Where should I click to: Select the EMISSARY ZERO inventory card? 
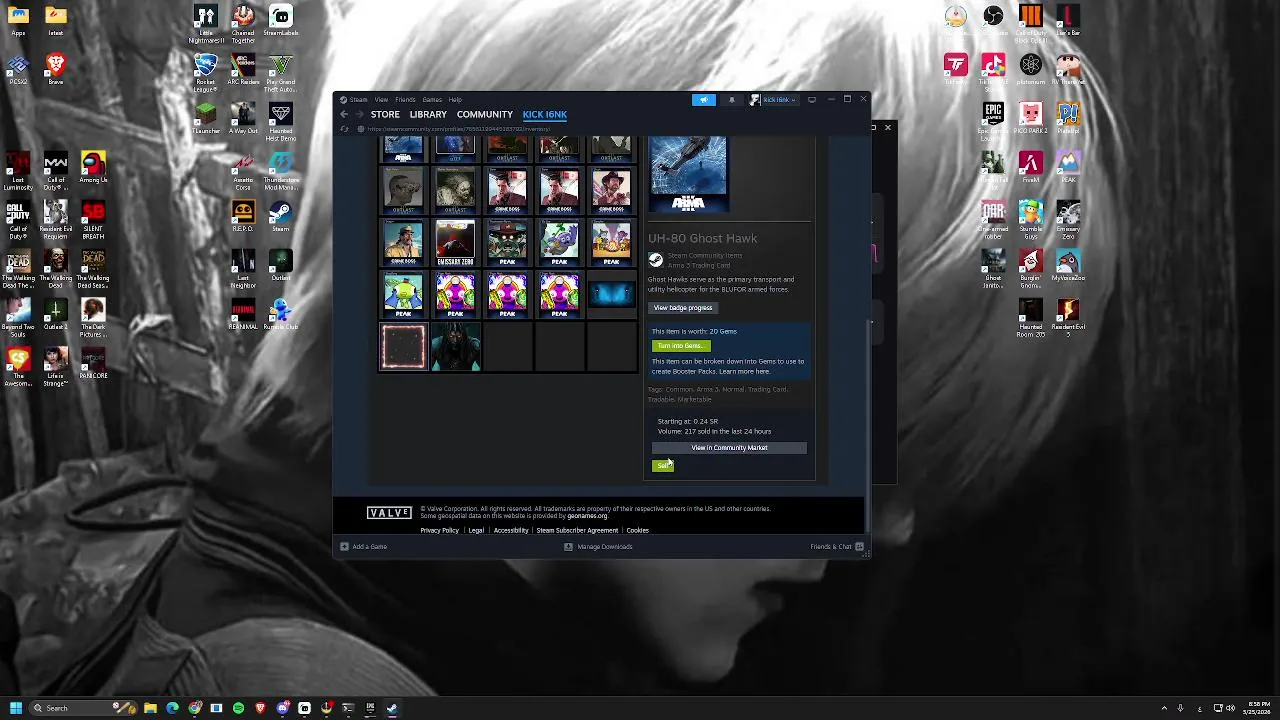(x=455, y=243)
